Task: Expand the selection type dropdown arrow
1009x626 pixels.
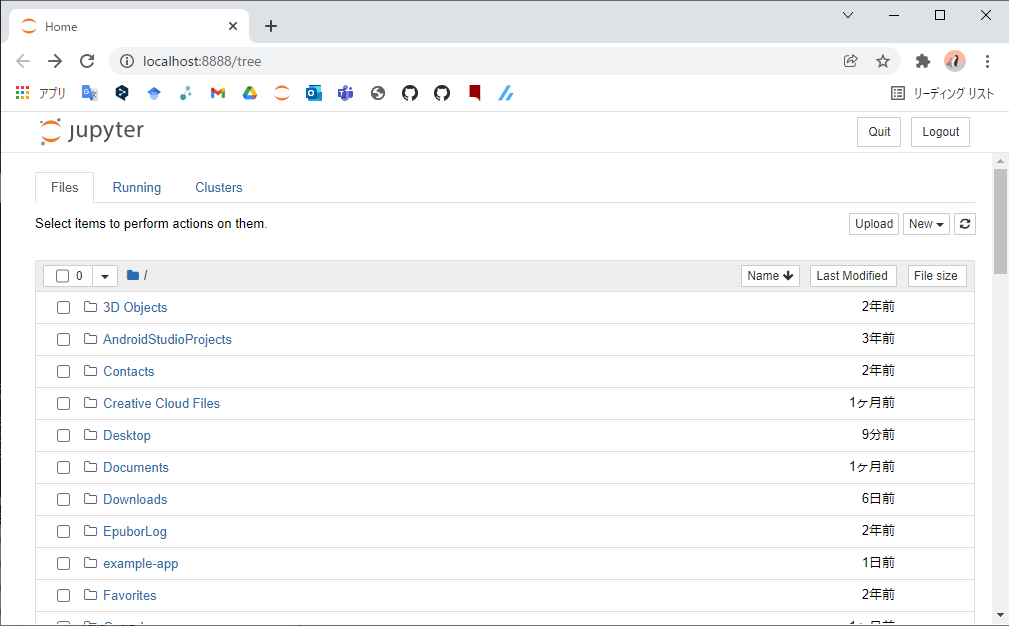Action: point(105,276)
